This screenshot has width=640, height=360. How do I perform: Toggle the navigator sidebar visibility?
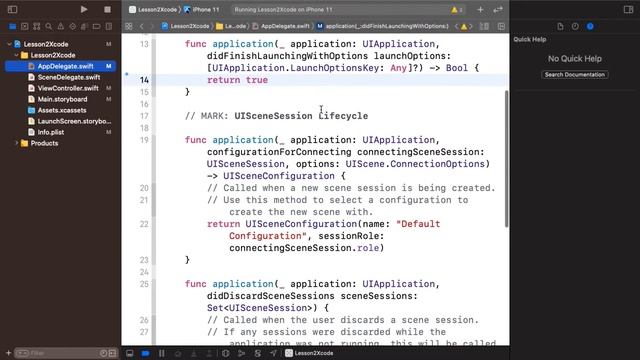(x=12, y=9)
